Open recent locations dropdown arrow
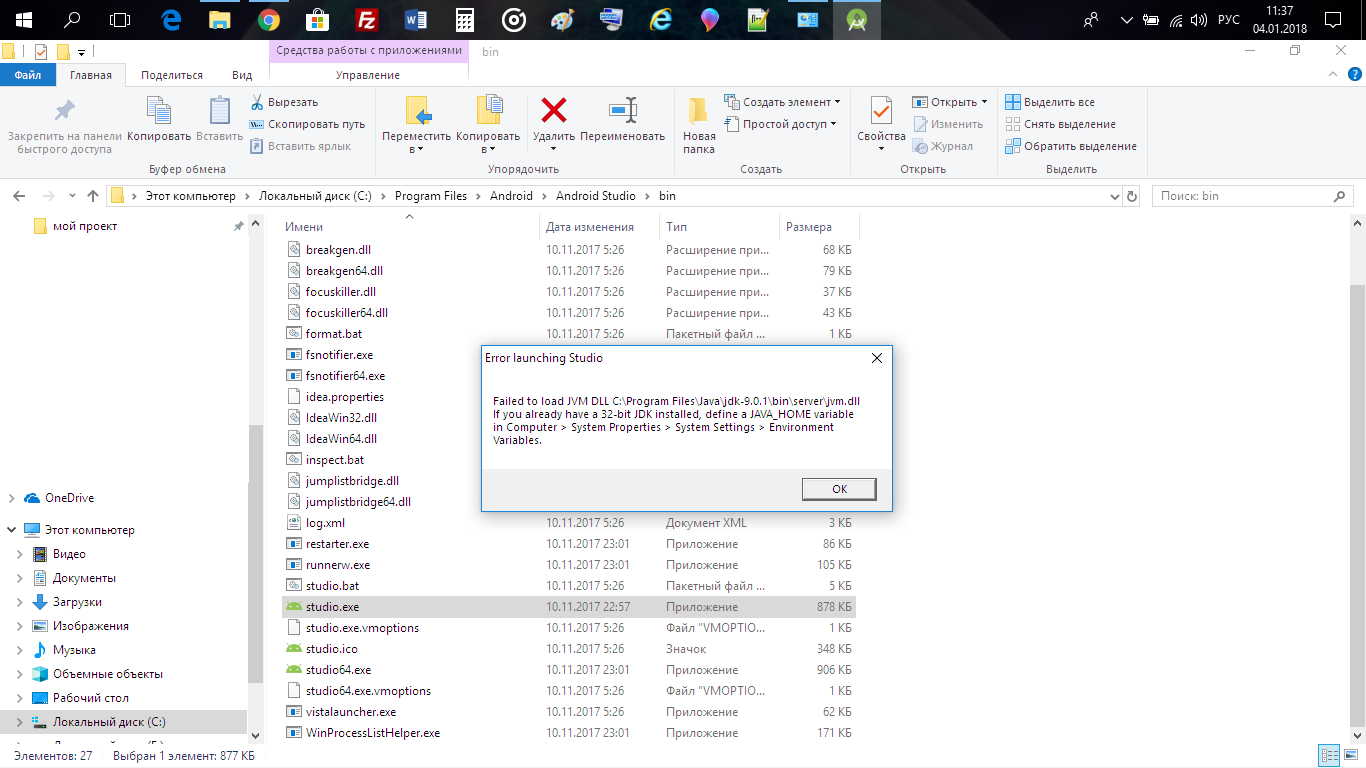 point(72,196)
